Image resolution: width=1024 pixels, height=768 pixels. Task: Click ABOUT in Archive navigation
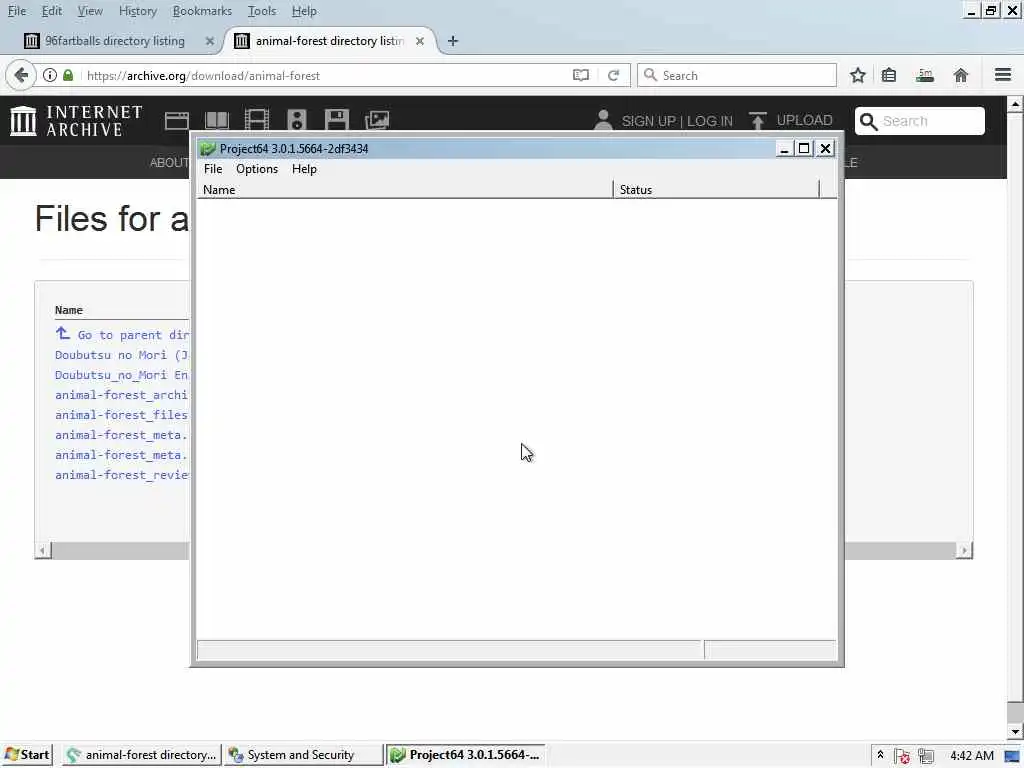[x=169, y=163]
